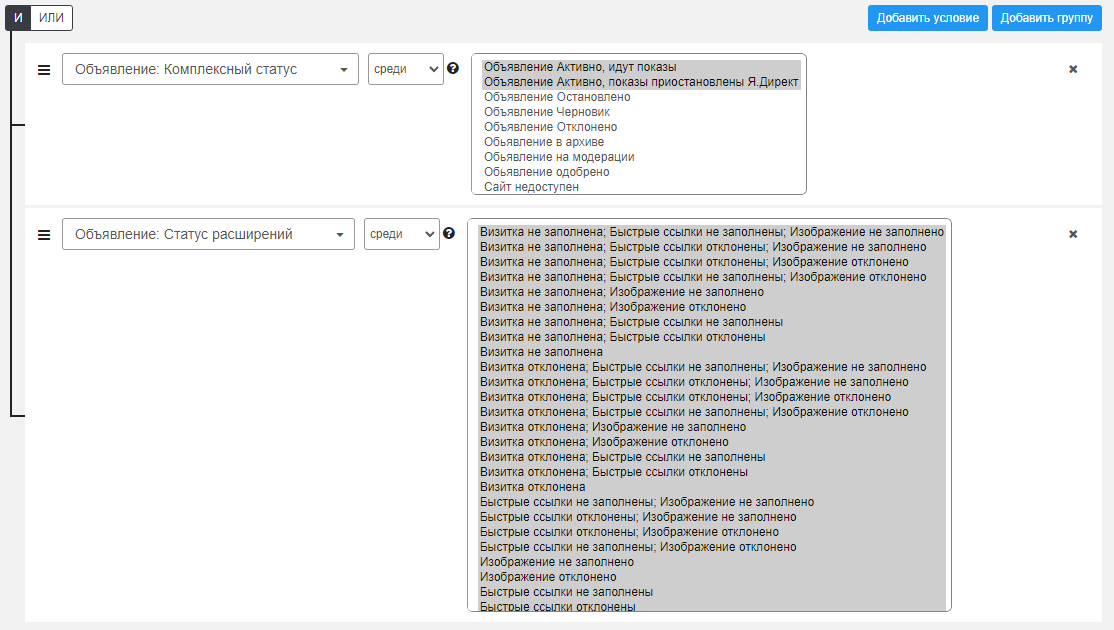
Task: Switch group logic to ИЛИ
Action: (51, 18)
